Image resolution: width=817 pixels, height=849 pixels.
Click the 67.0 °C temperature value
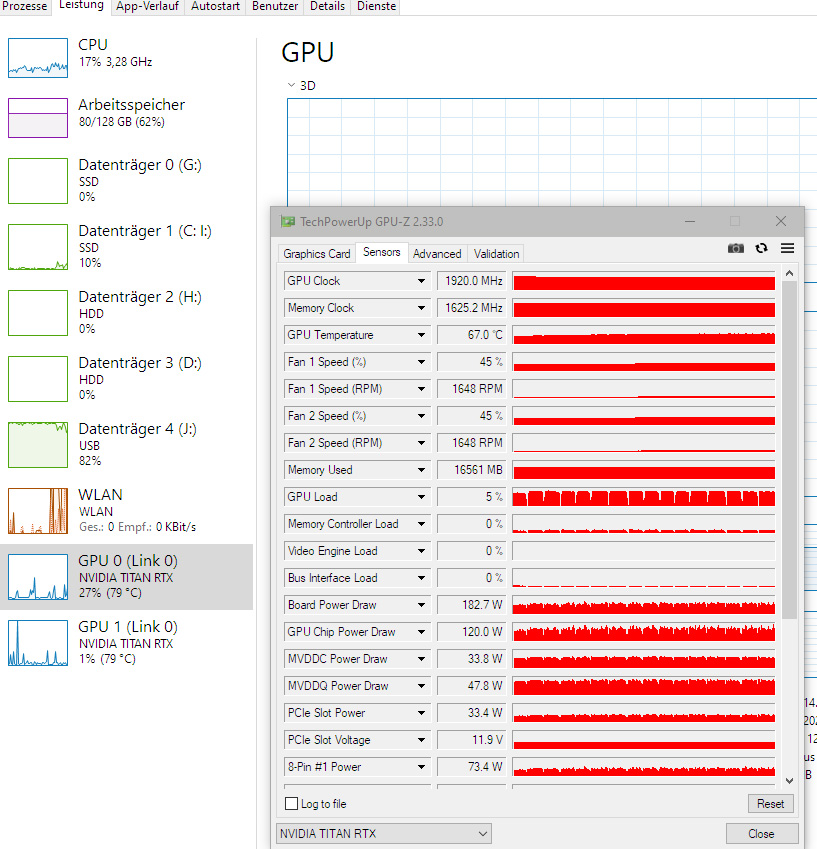coord(472,335)
